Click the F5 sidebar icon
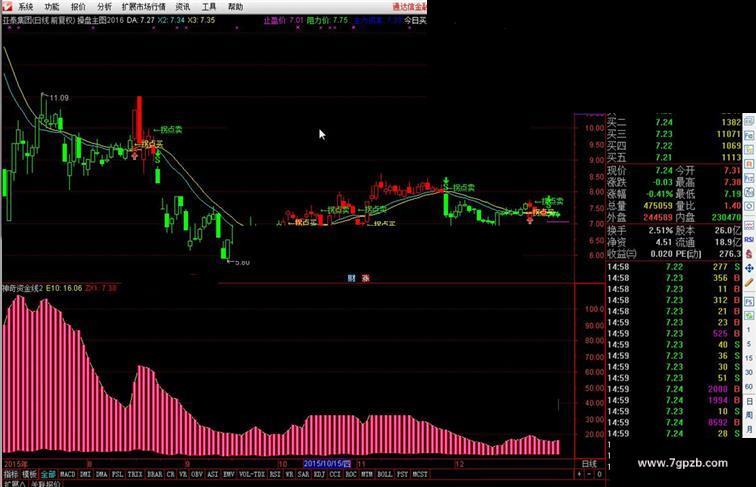756x487 pixels. (749, 302)
